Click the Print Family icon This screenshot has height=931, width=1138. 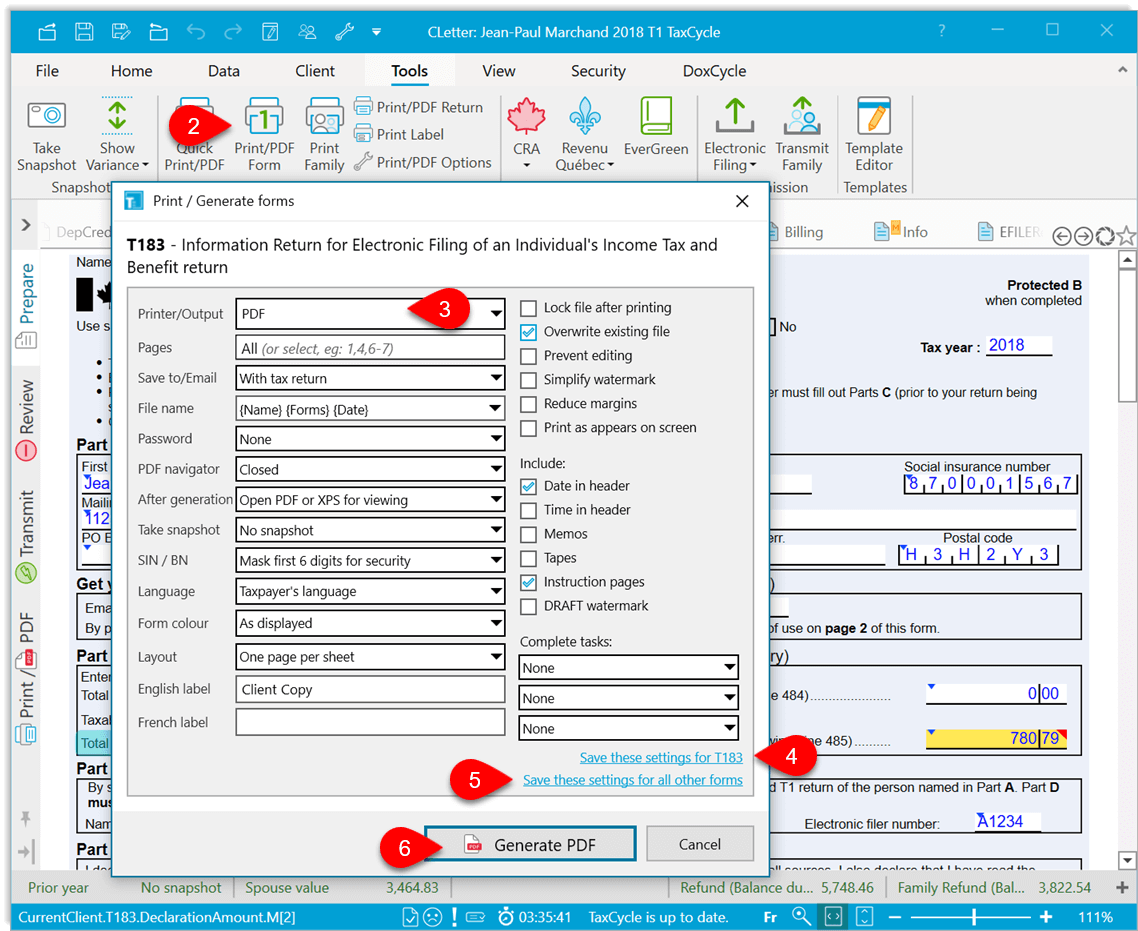[324, 117]
